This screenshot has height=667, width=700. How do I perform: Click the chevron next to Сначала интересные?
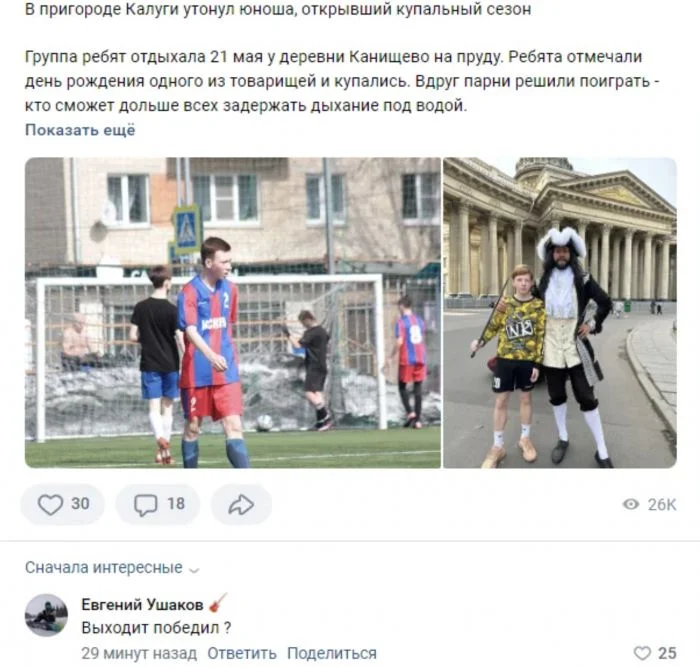(194, 570)
